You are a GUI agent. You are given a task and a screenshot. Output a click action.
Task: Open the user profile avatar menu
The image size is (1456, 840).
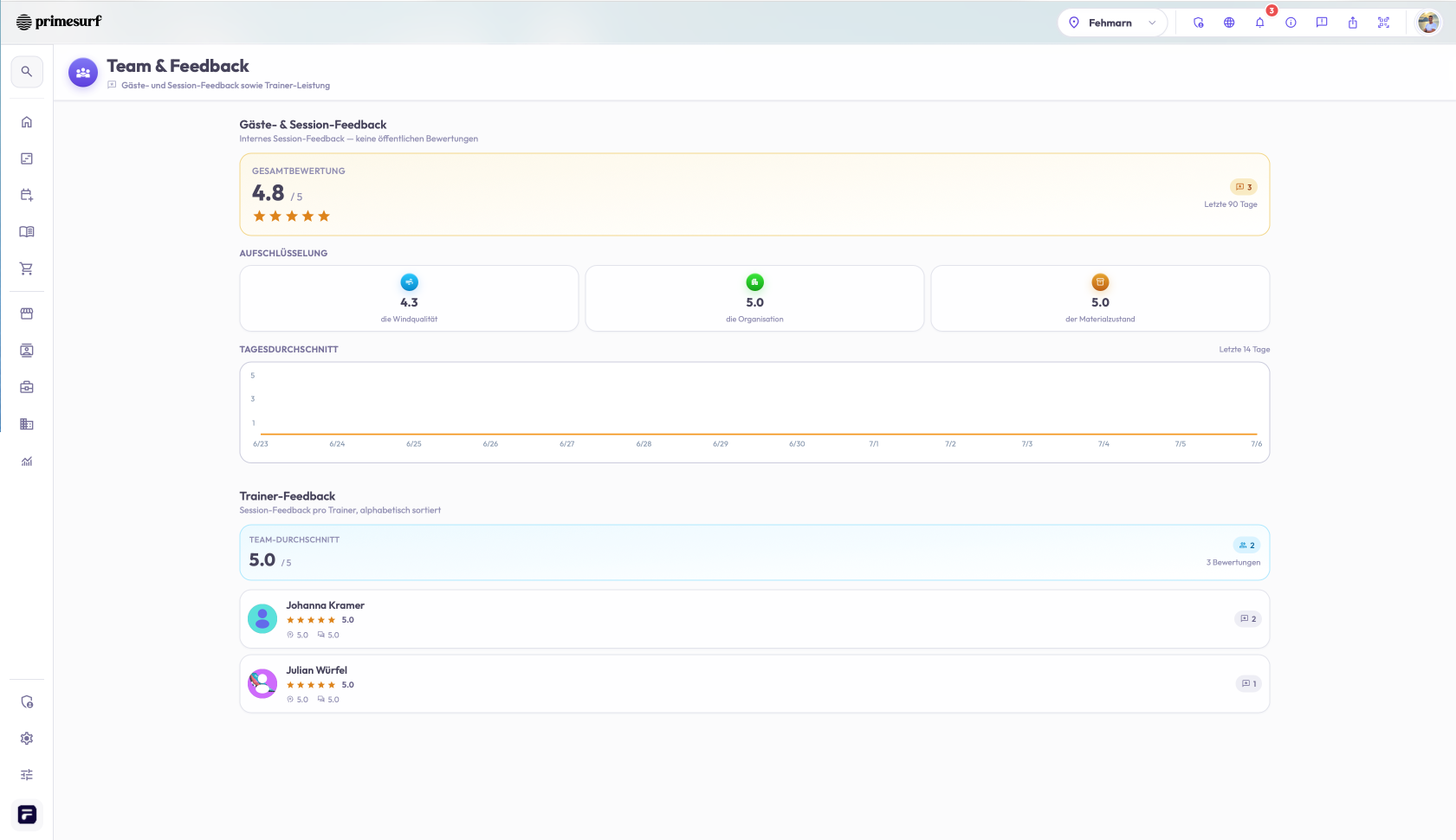(1428, 23)
